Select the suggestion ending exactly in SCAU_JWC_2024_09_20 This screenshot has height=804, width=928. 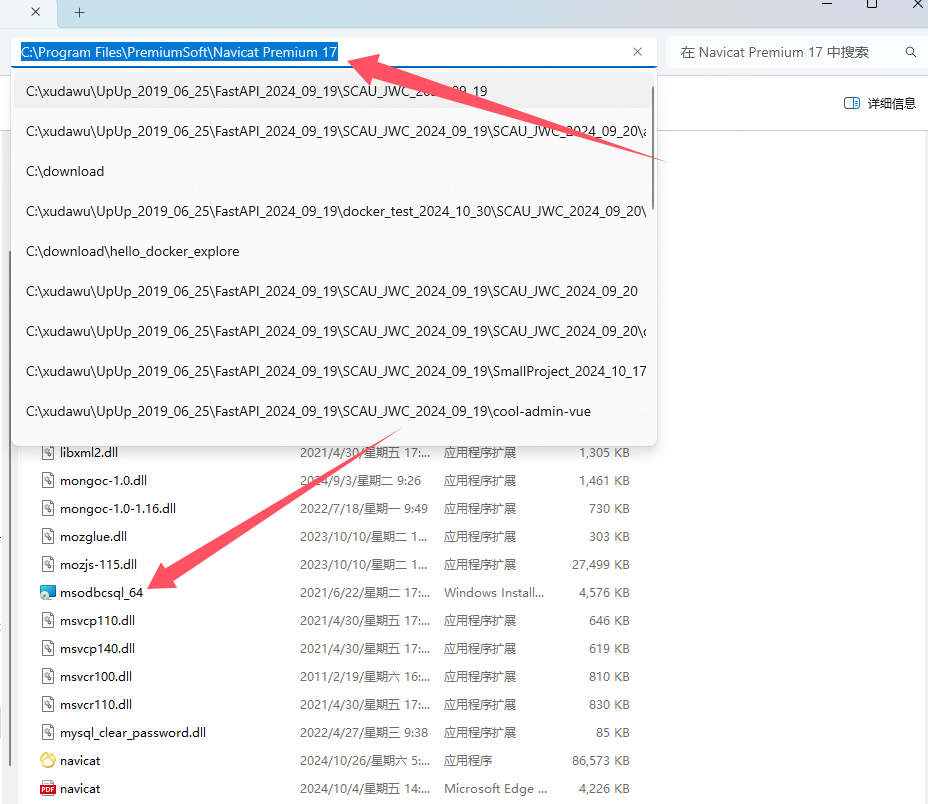(x=333, y=291)
